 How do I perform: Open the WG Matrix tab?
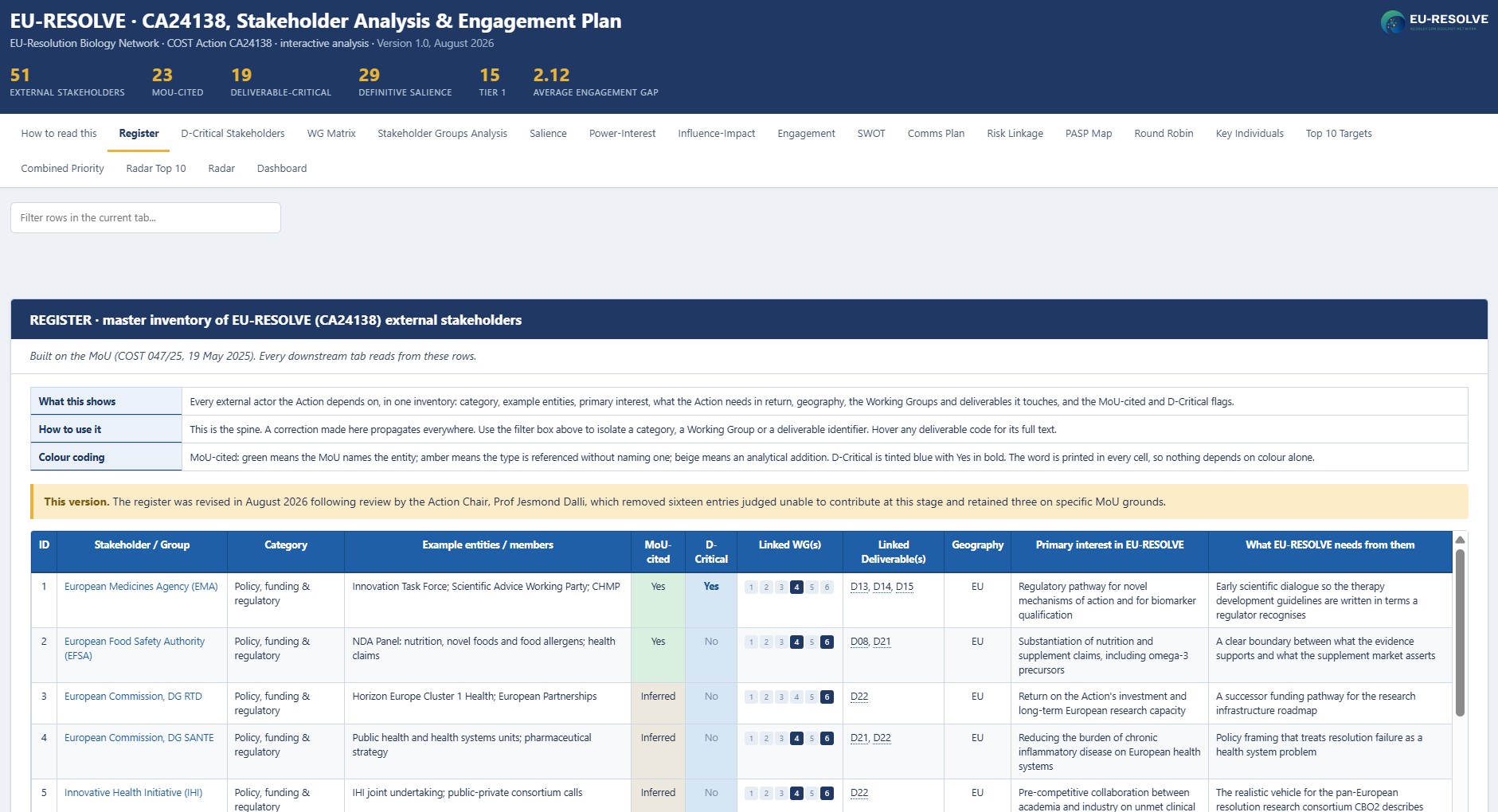coord(331,134)
